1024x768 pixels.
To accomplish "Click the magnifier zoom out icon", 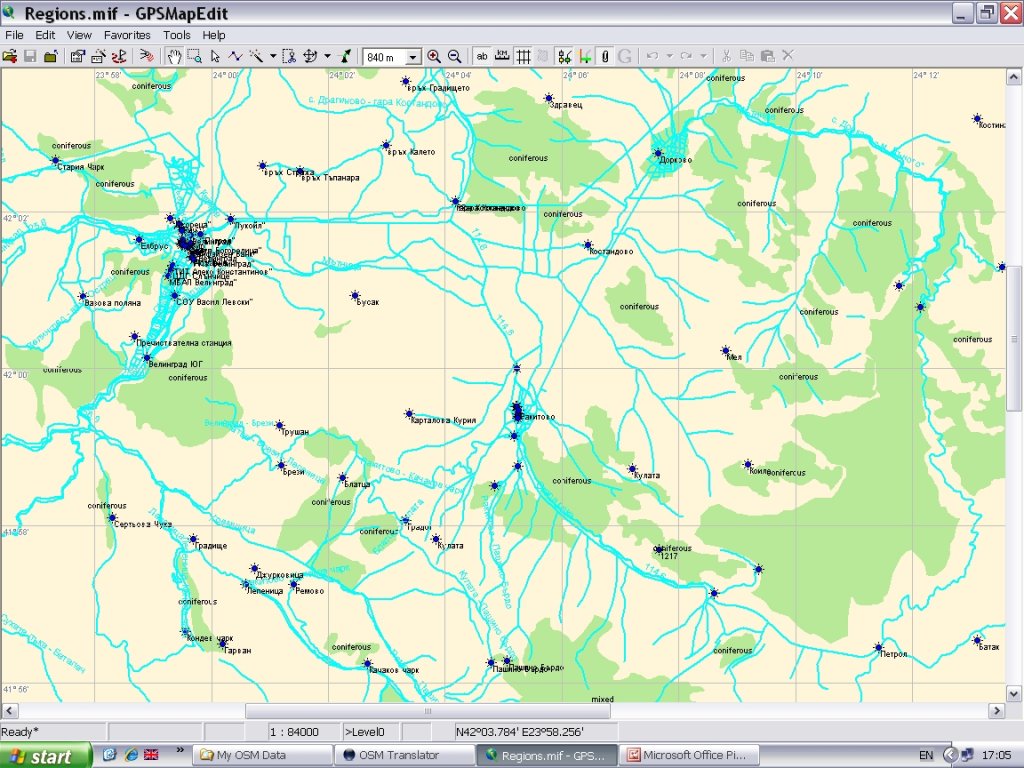I will (x=454, y=56).
